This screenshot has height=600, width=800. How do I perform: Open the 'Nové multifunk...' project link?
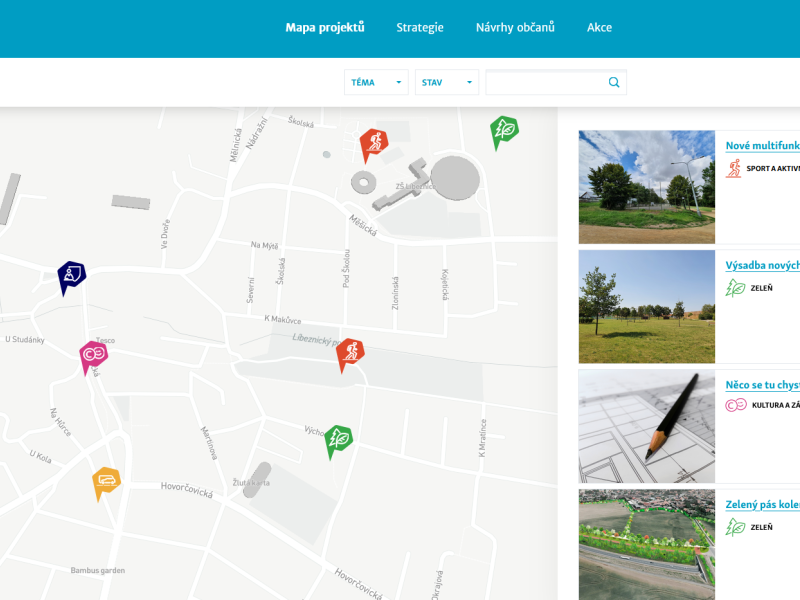coord(762,146)
